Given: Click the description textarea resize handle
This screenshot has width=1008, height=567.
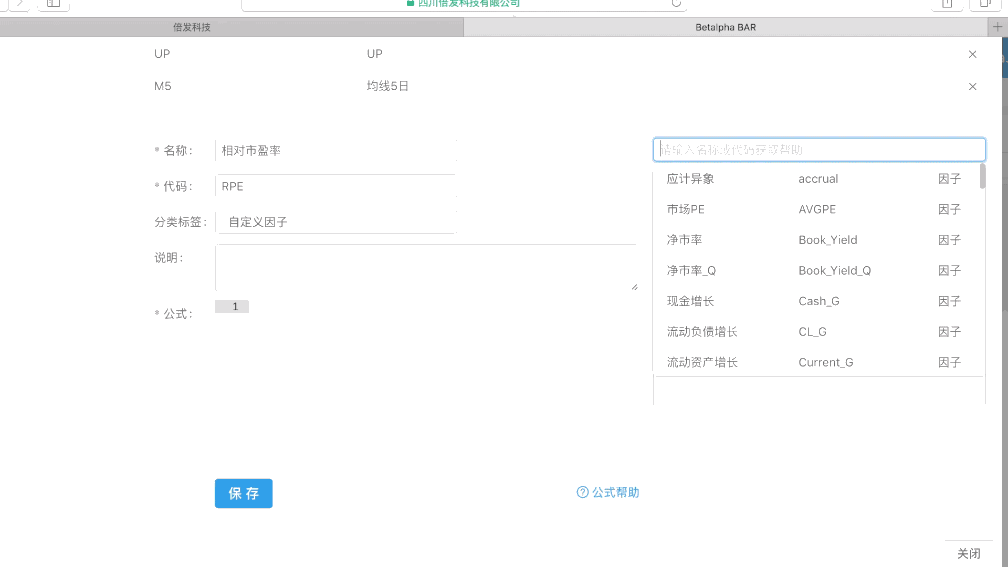Looking at the screenshot, I should [x=634, y=287].
